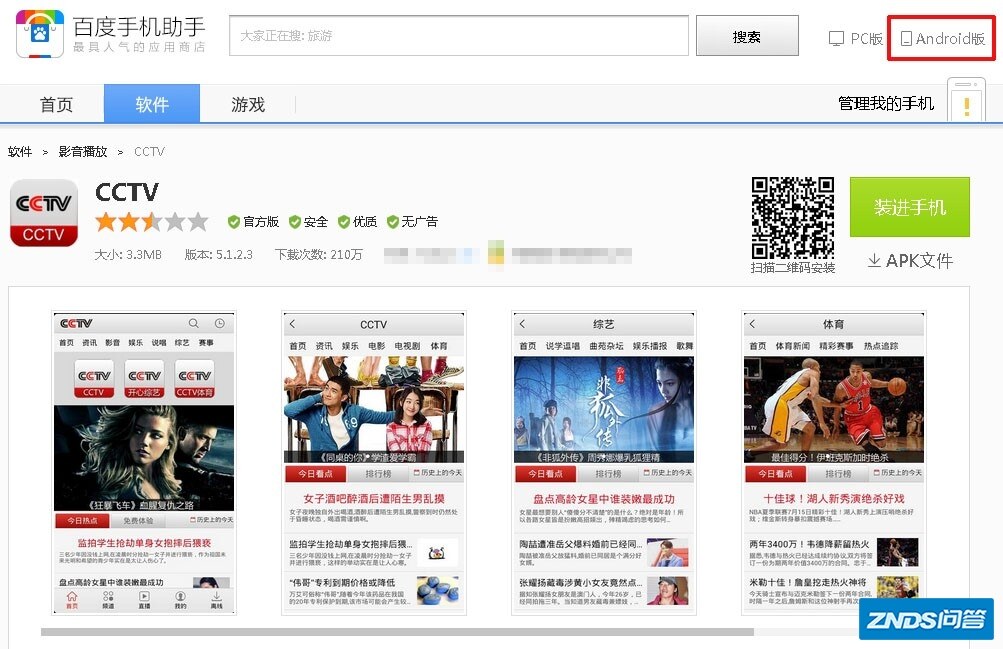Open second screenshot titled CCTV
The width and height of the screenshot is (1003, 649).
point(374,463)
